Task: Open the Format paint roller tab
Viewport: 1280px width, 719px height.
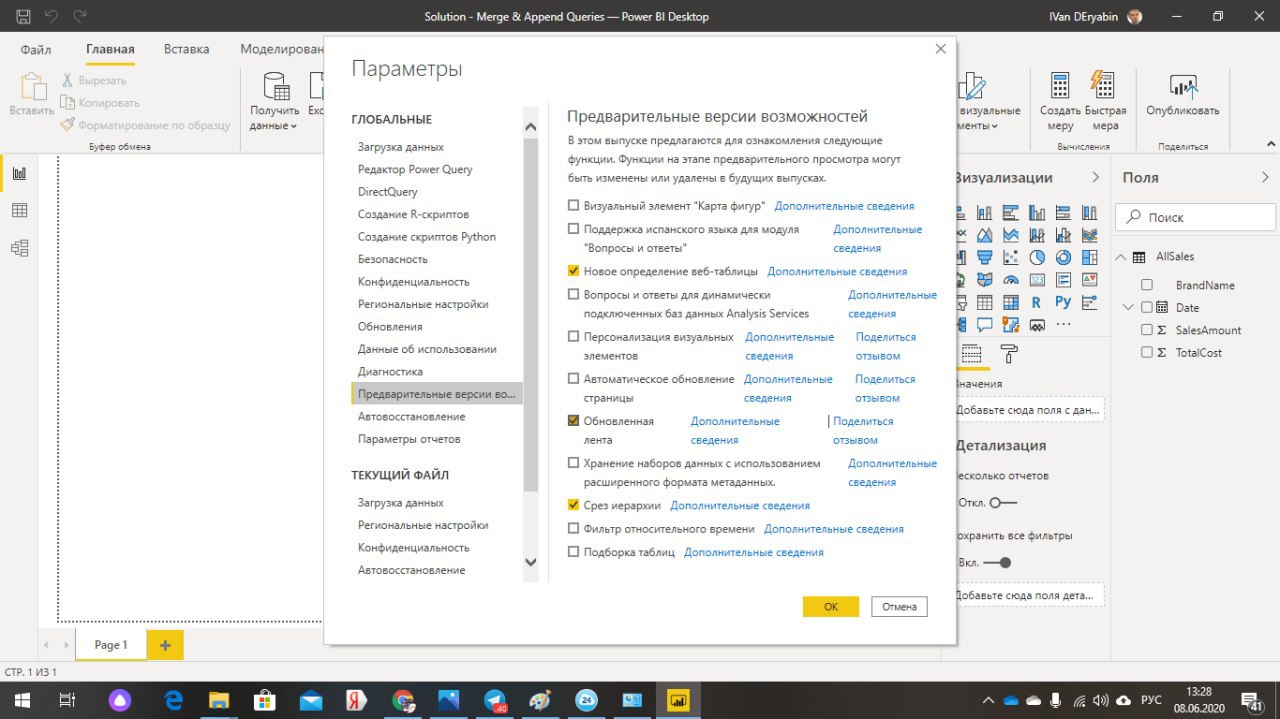Action: [x=1009, y=354]
